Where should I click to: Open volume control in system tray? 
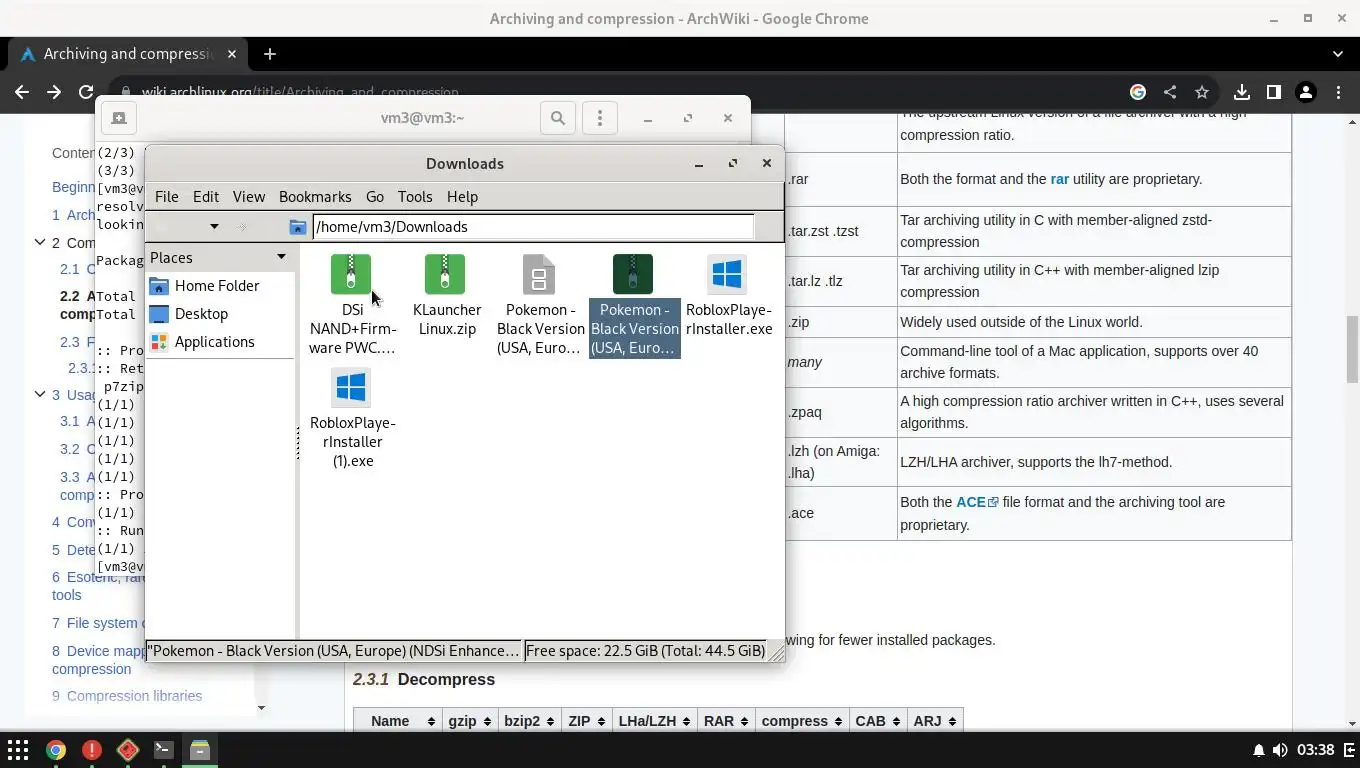click(1279, 750)
